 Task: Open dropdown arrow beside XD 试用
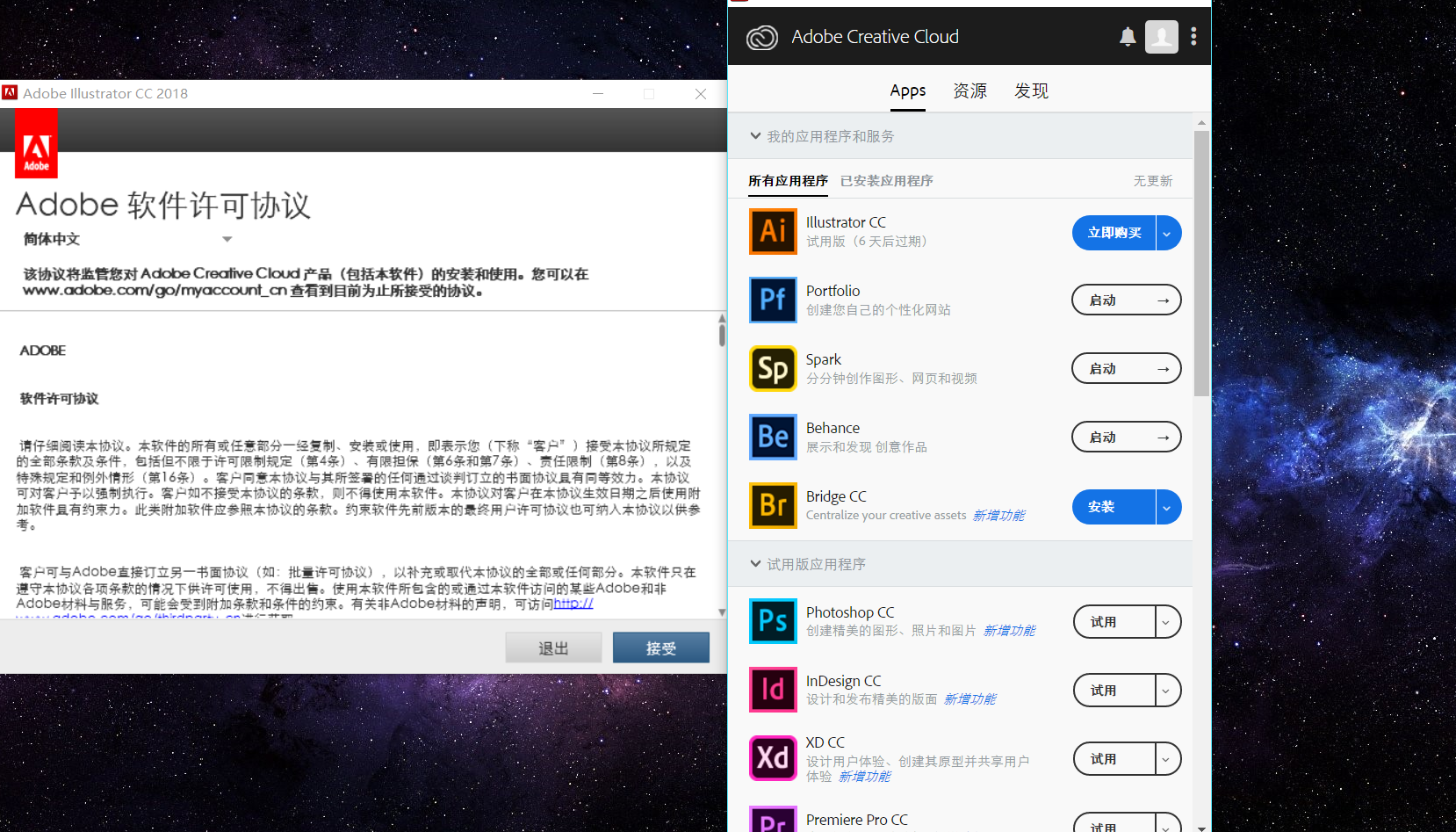click(x=1167, y=759)
